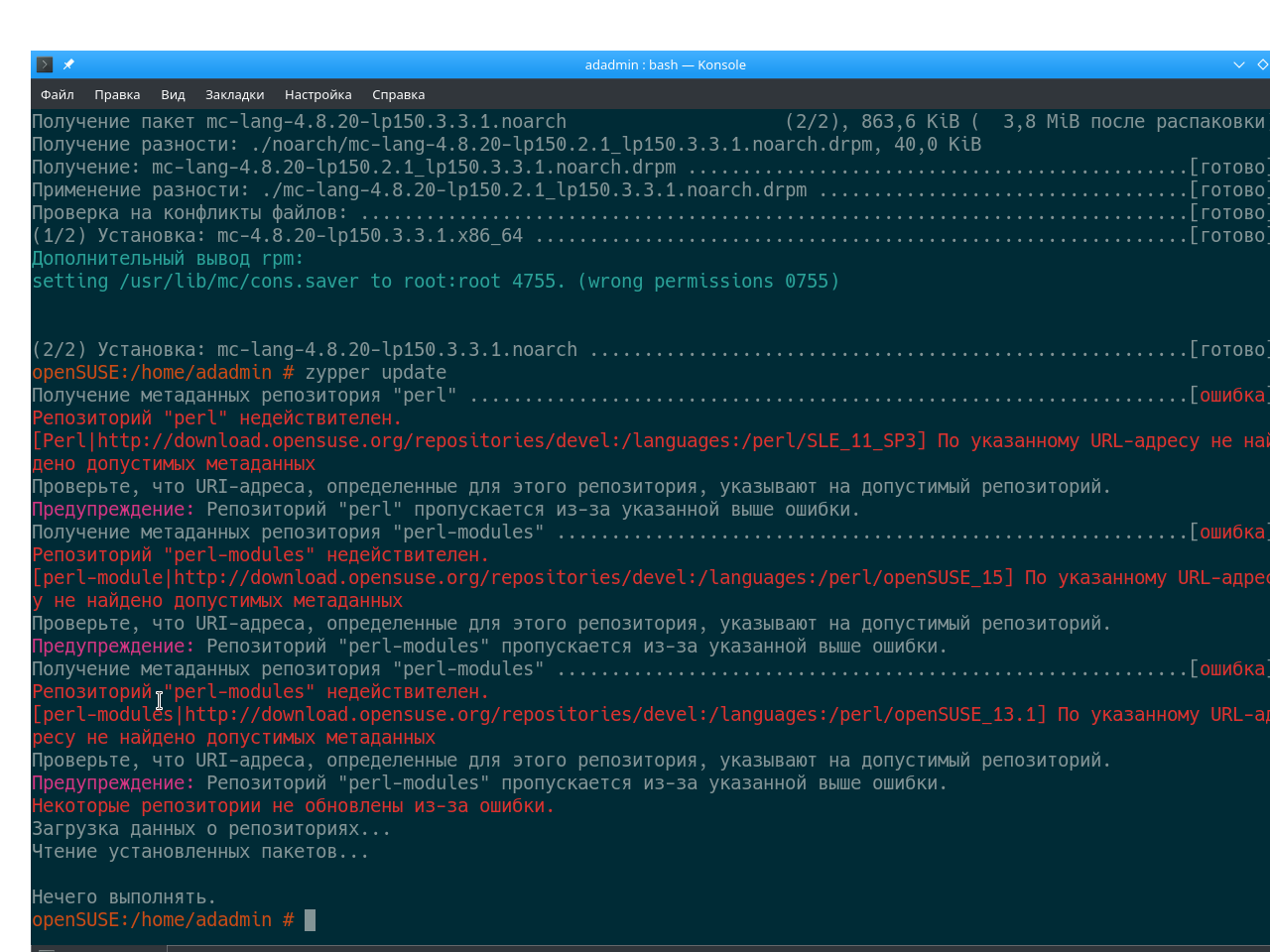
Task: Click [готово] on 'Применение разности' line
Action: [x=1228, y=190]
